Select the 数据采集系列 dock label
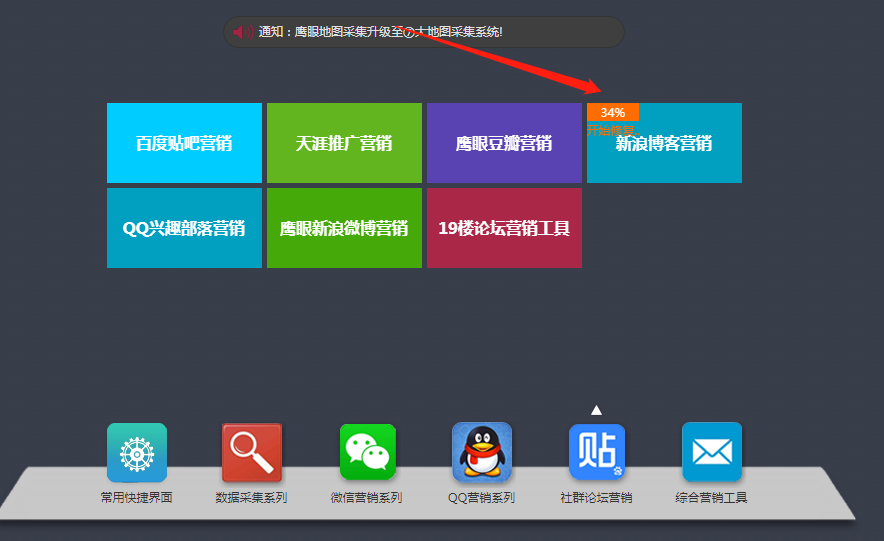 [x=251, y=498]
